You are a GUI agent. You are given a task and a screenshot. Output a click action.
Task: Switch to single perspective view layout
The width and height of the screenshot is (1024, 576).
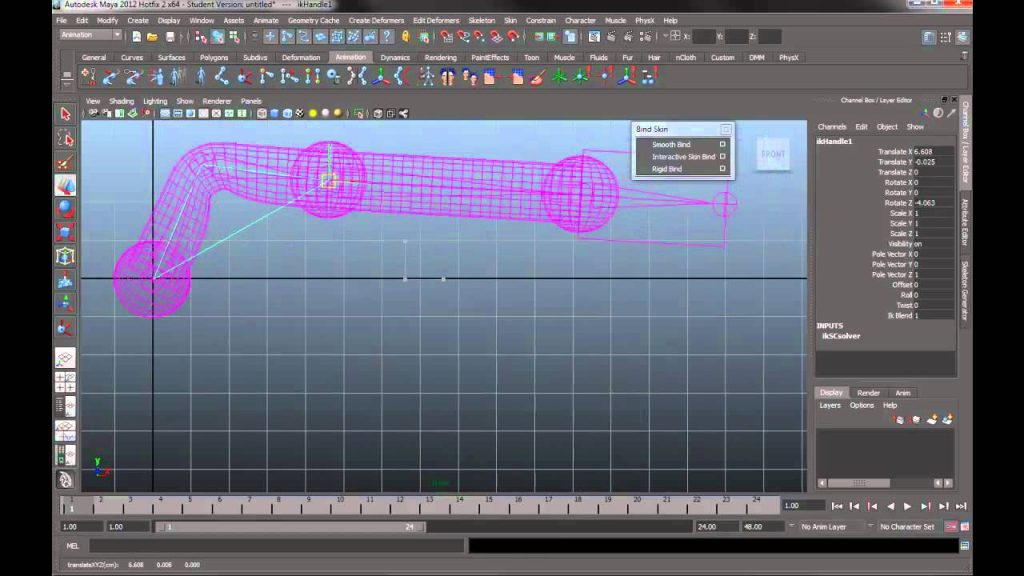(65, 358)
